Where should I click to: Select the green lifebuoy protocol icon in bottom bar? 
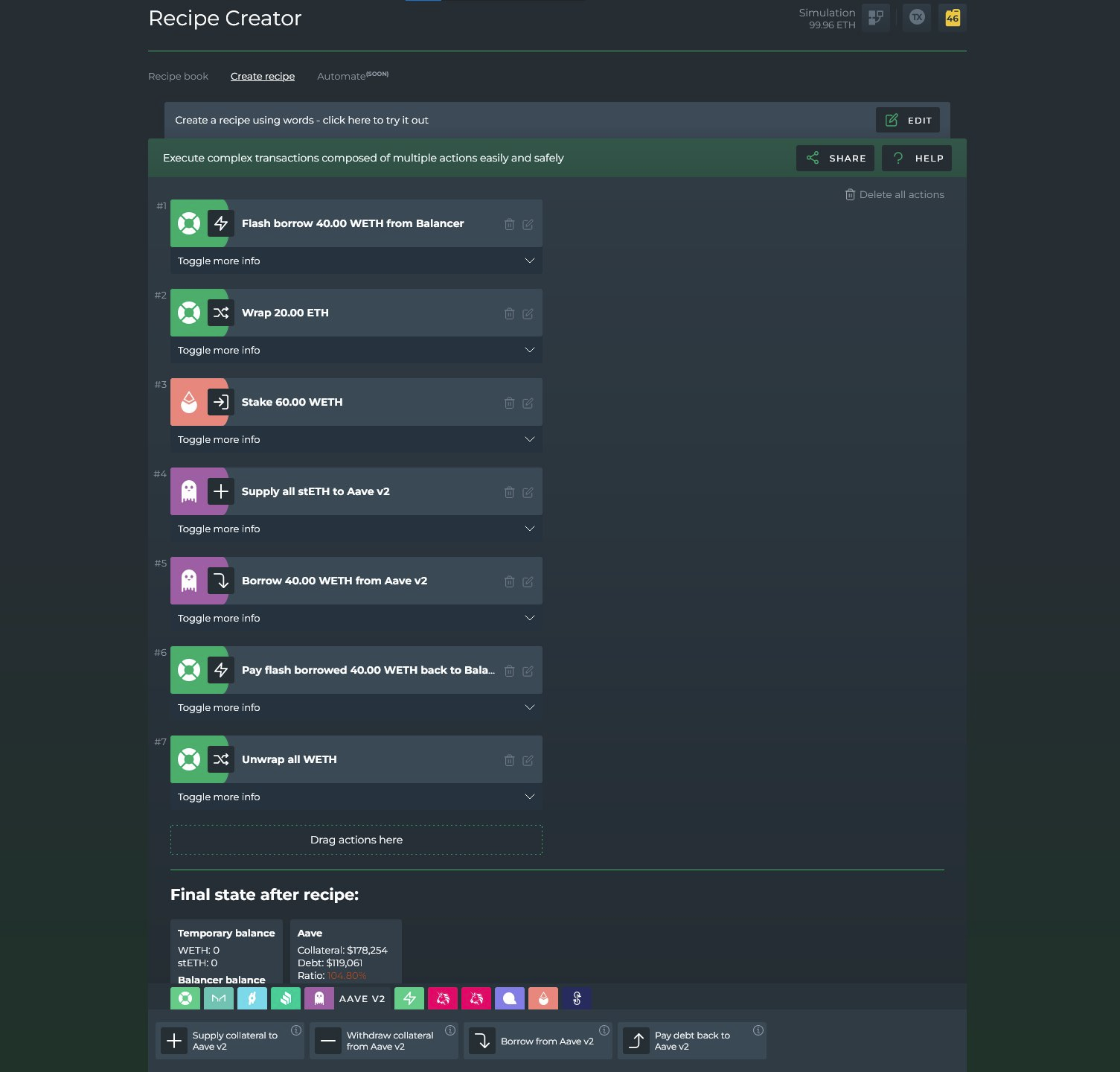coord(185,998)
